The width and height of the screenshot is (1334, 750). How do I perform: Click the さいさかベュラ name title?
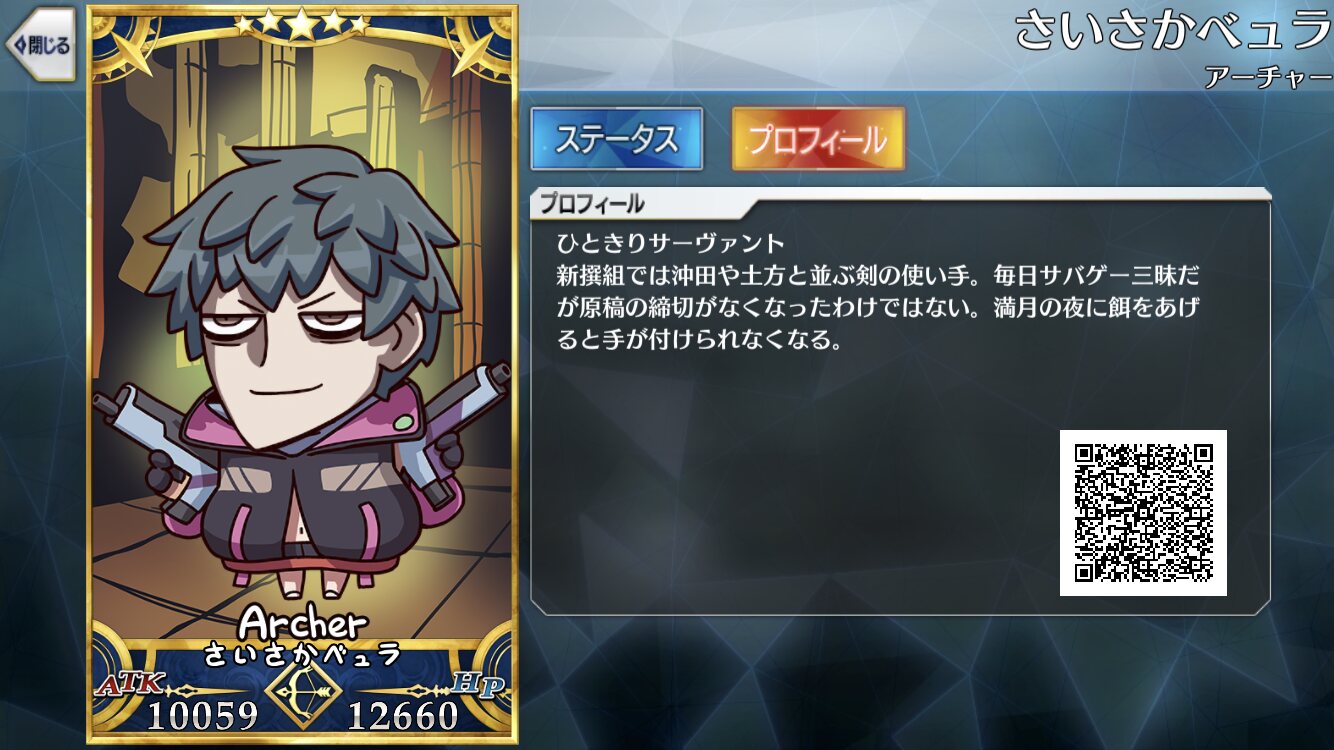(x=1173, y=31)
